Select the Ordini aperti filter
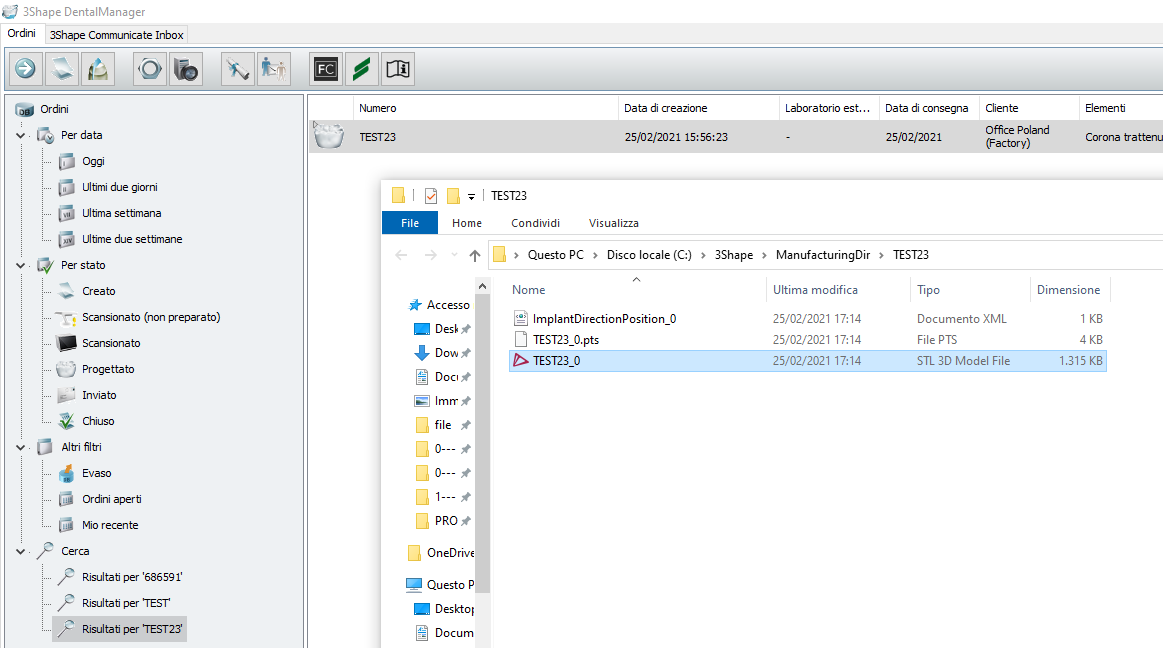 [111, 499]
